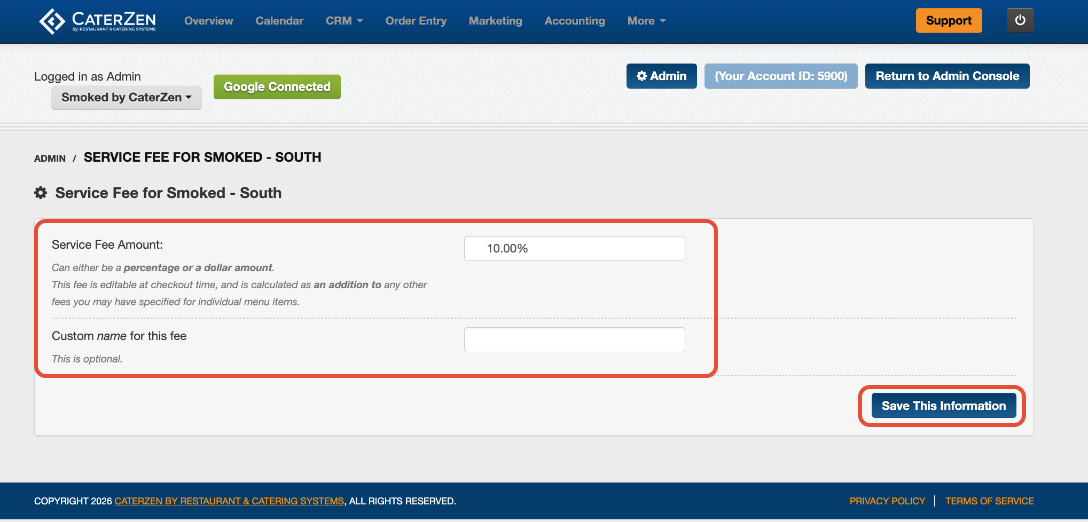Click the custom fee name input field
The image size is (1088, 522).
[575, 340]
